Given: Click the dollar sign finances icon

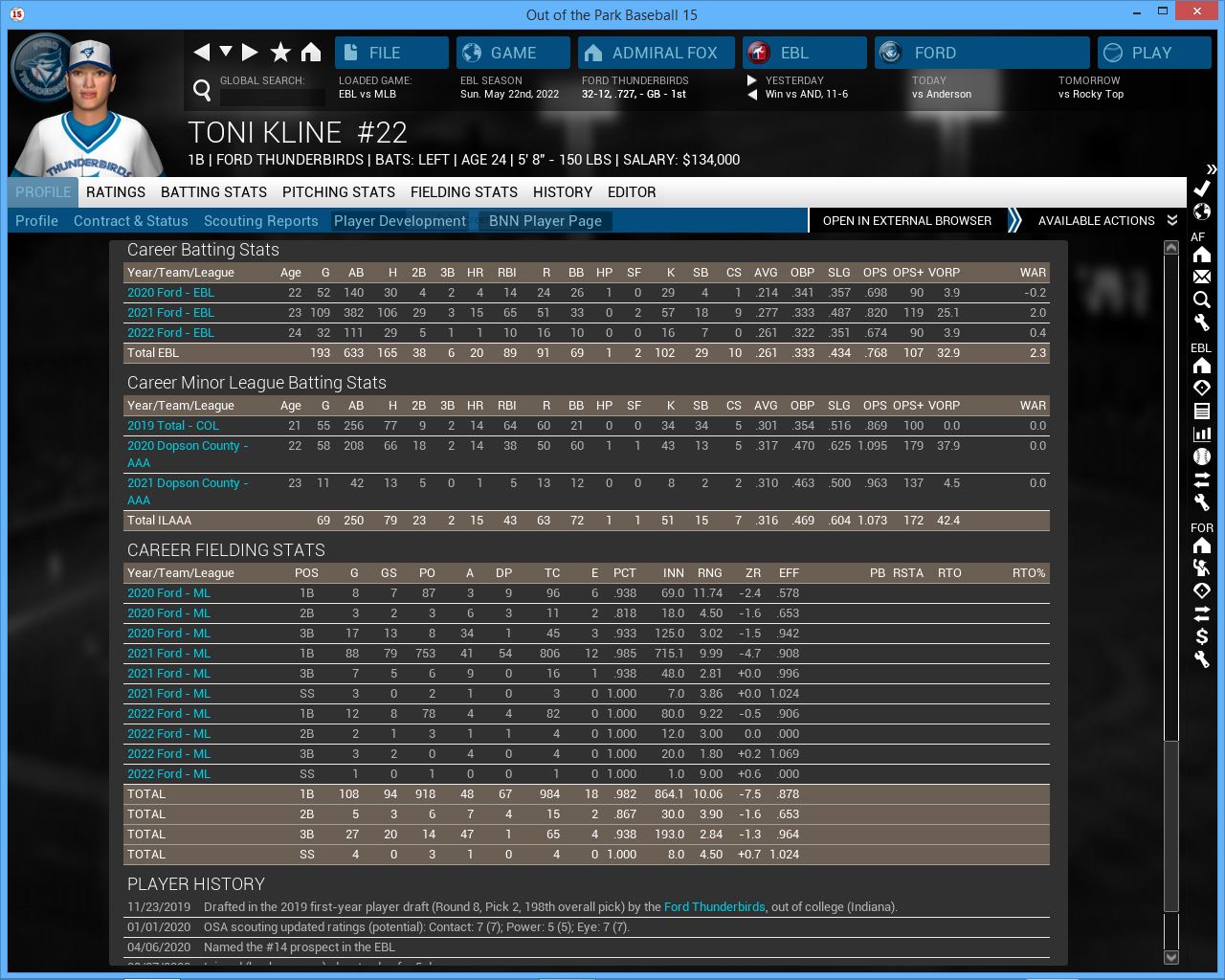Looking at the screenshot, I should coord(1202,636).
